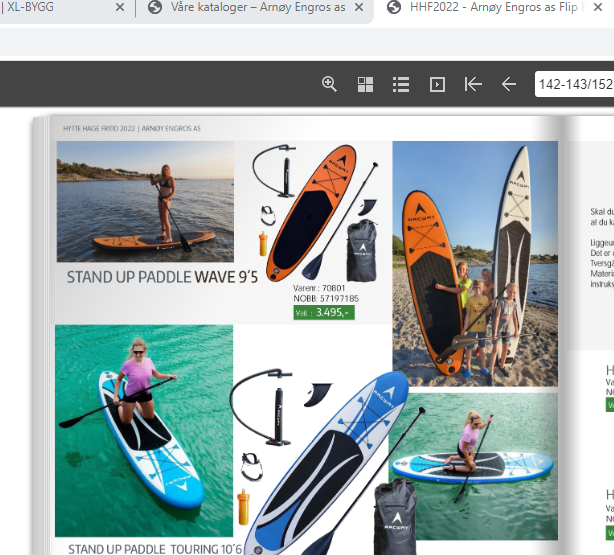The image size is (614, 555).
Task: Click the beach photo with children and boards
Action: point(475,264)
